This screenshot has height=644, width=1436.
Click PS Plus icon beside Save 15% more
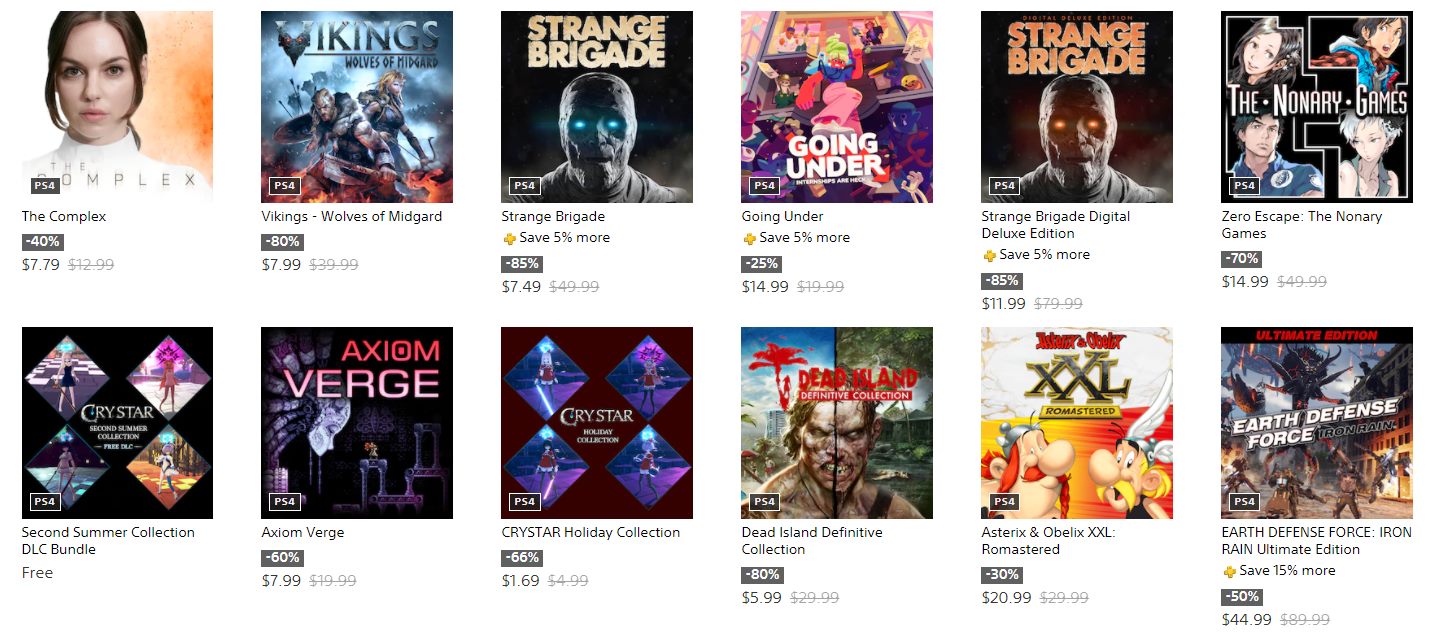1229,572
